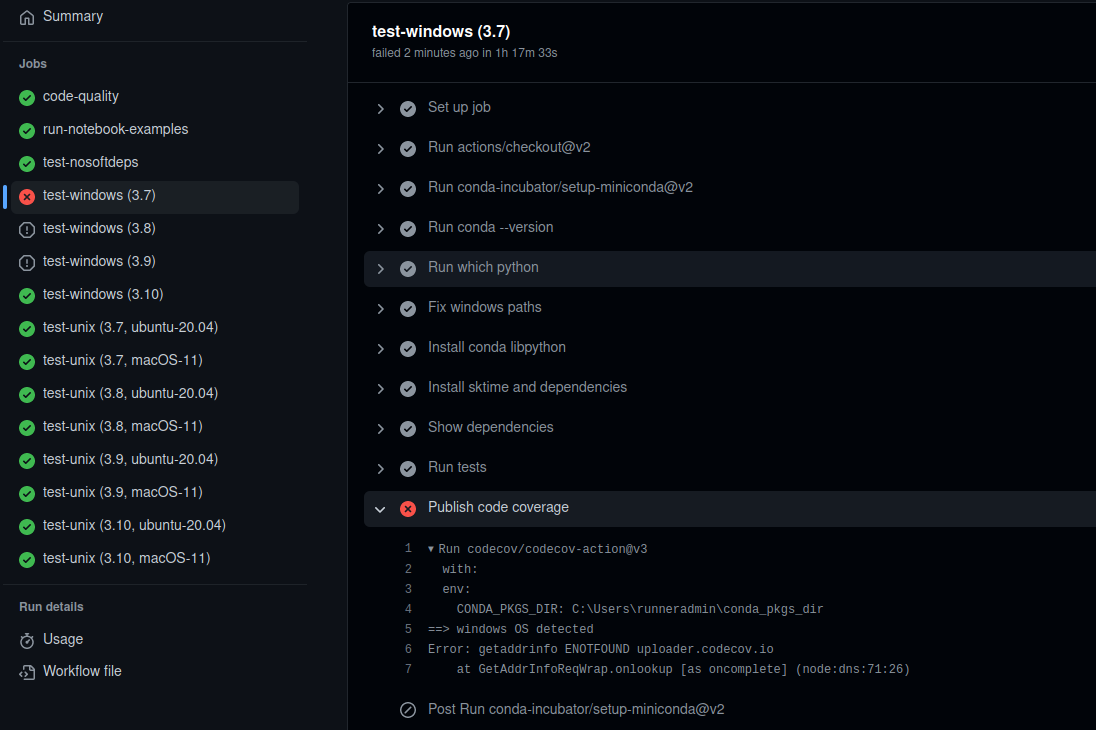Expand the Set up job step
The width and height of the screenshot is (1096, 730).
(380, 107)
